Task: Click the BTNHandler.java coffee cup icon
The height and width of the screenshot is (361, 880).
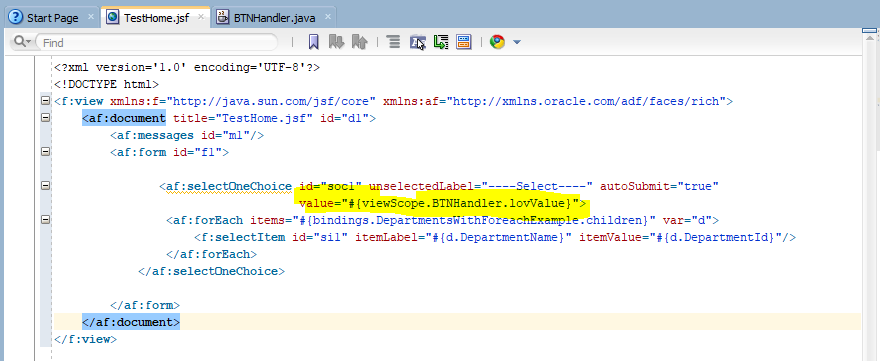Action: pos(224,17)
